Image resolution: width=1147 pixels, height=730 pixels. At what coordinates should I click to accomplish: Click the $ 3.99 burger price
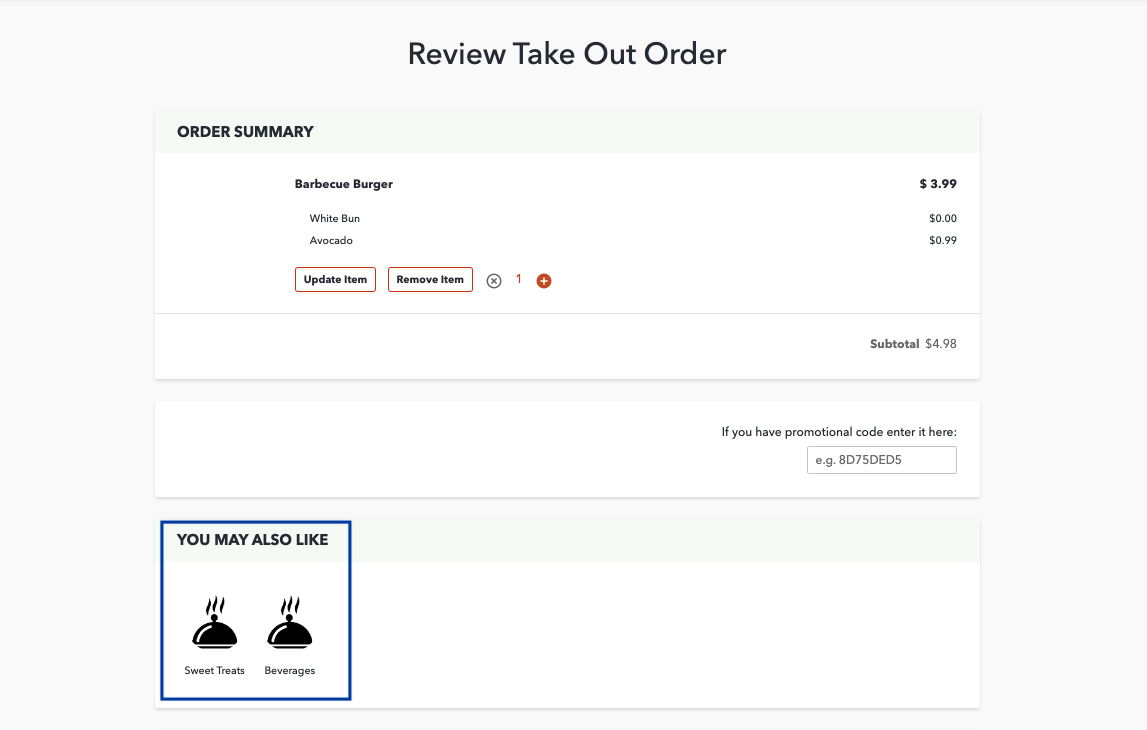pyautogui.click(x=938, y=184)
